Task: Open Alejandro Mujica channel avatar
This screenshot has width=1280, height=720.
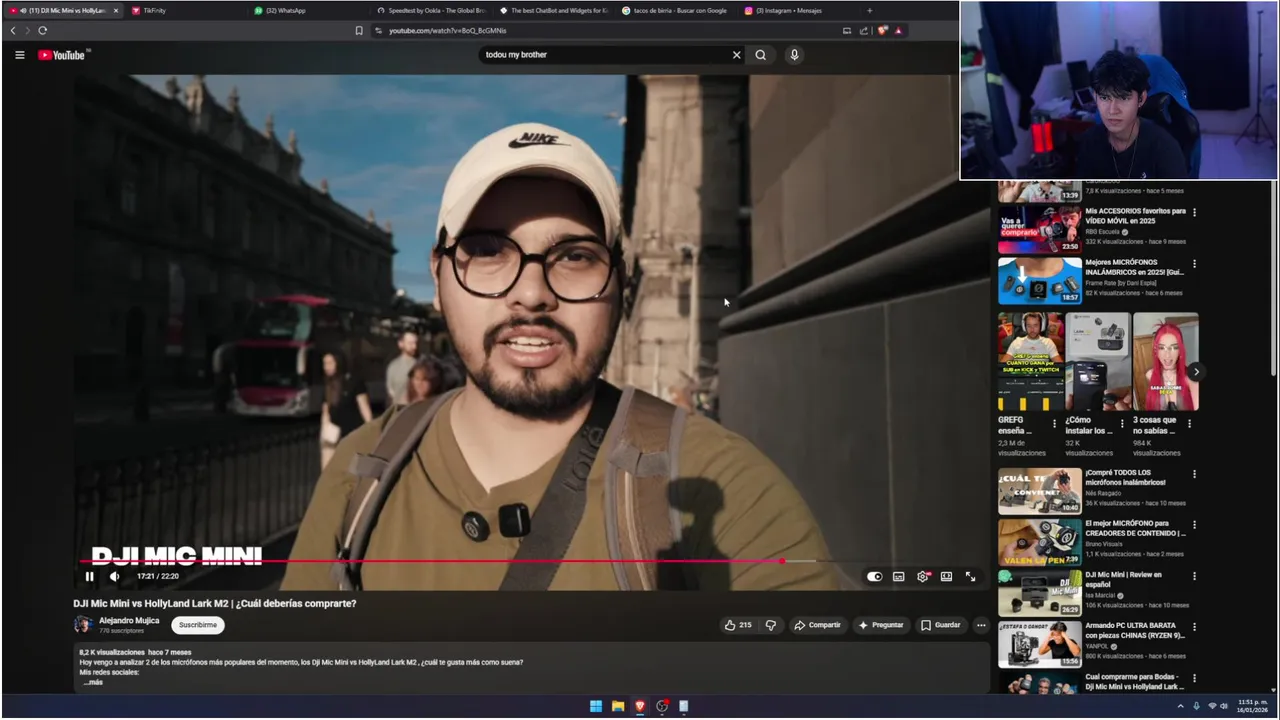Action: pos(83,625)
